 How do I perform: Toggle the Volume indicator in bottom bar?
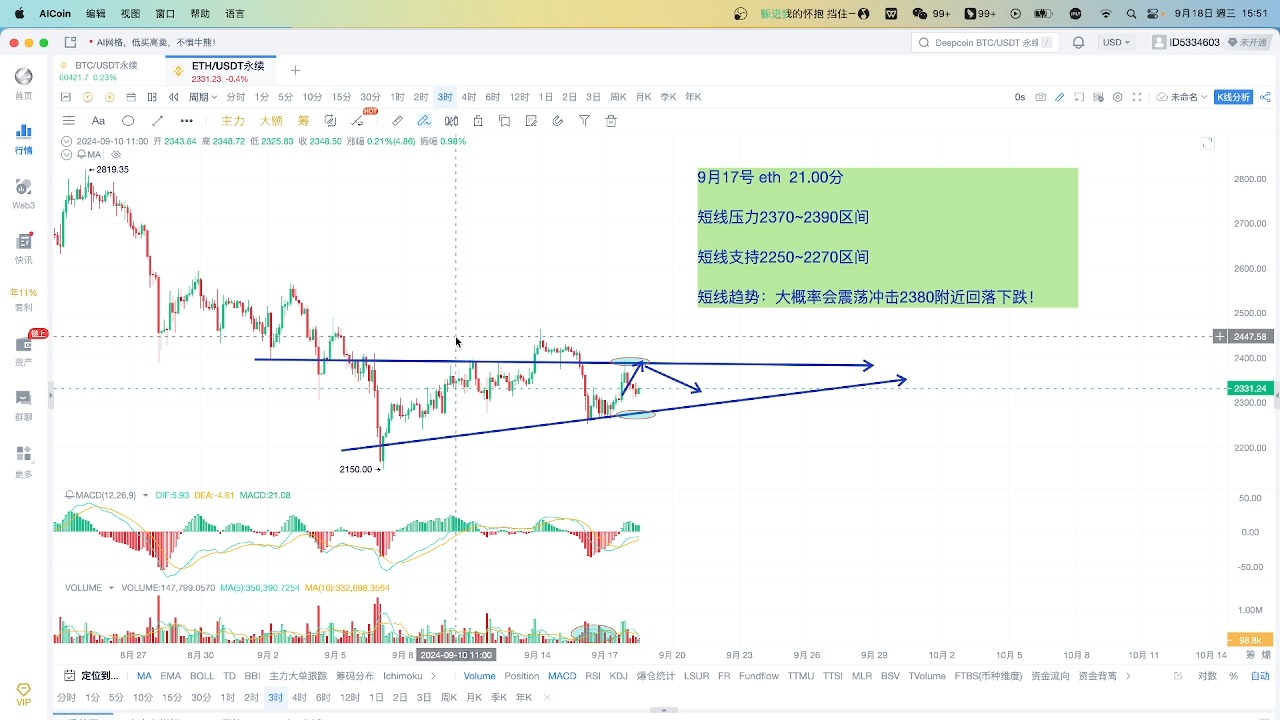tap(479, 676)
